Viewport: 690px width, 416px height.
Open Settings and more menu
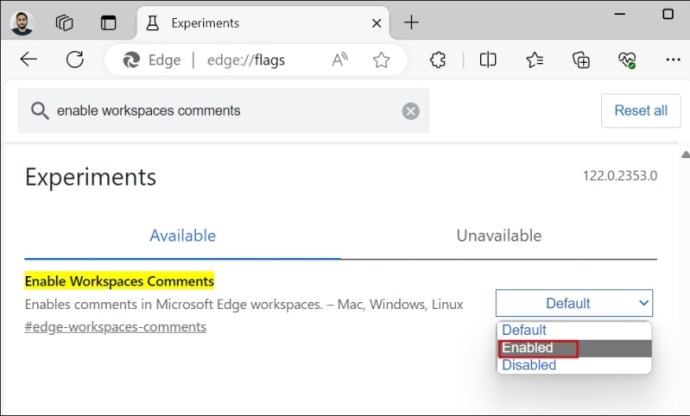point(673,59)
